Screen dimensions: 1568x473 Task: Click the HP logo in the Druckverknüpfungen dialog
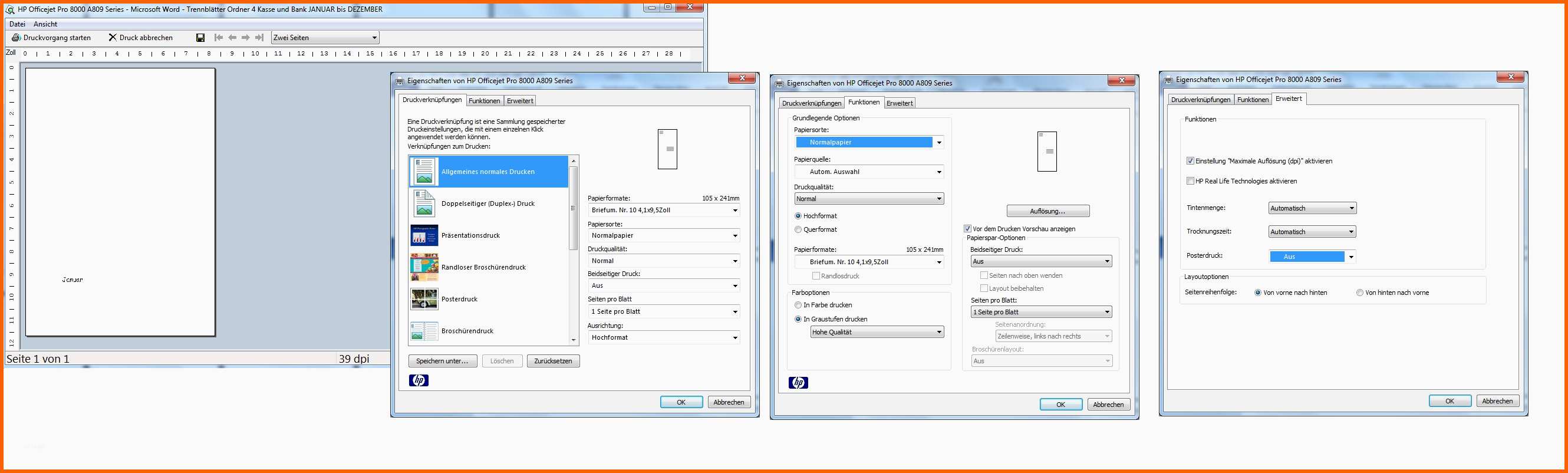pyautogui.click(x=419, y=380)
